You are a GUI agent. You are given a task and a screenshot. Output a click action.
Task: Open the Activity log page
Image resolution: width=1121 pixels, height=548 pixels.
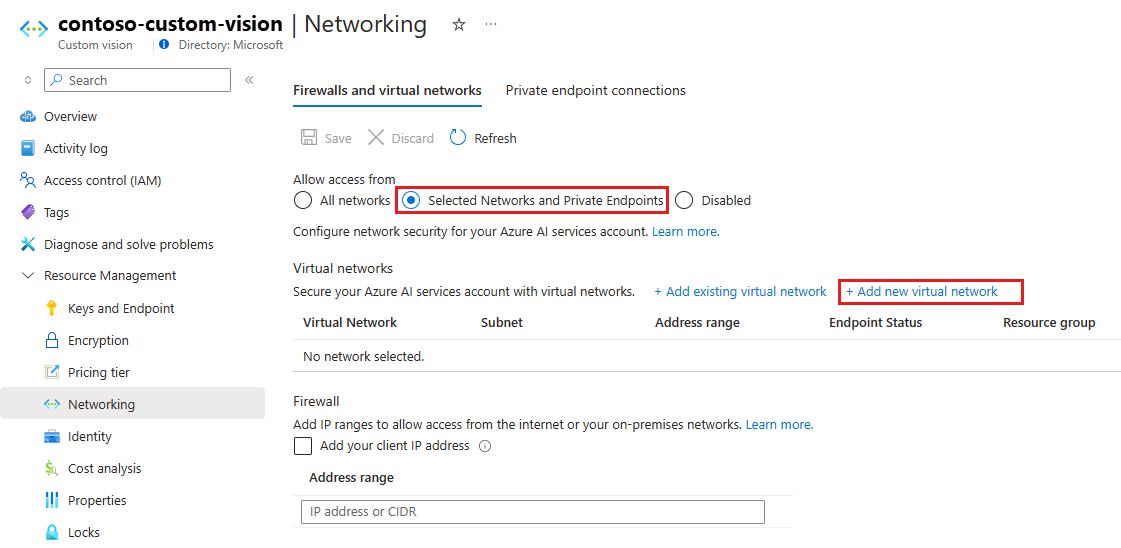75,149
